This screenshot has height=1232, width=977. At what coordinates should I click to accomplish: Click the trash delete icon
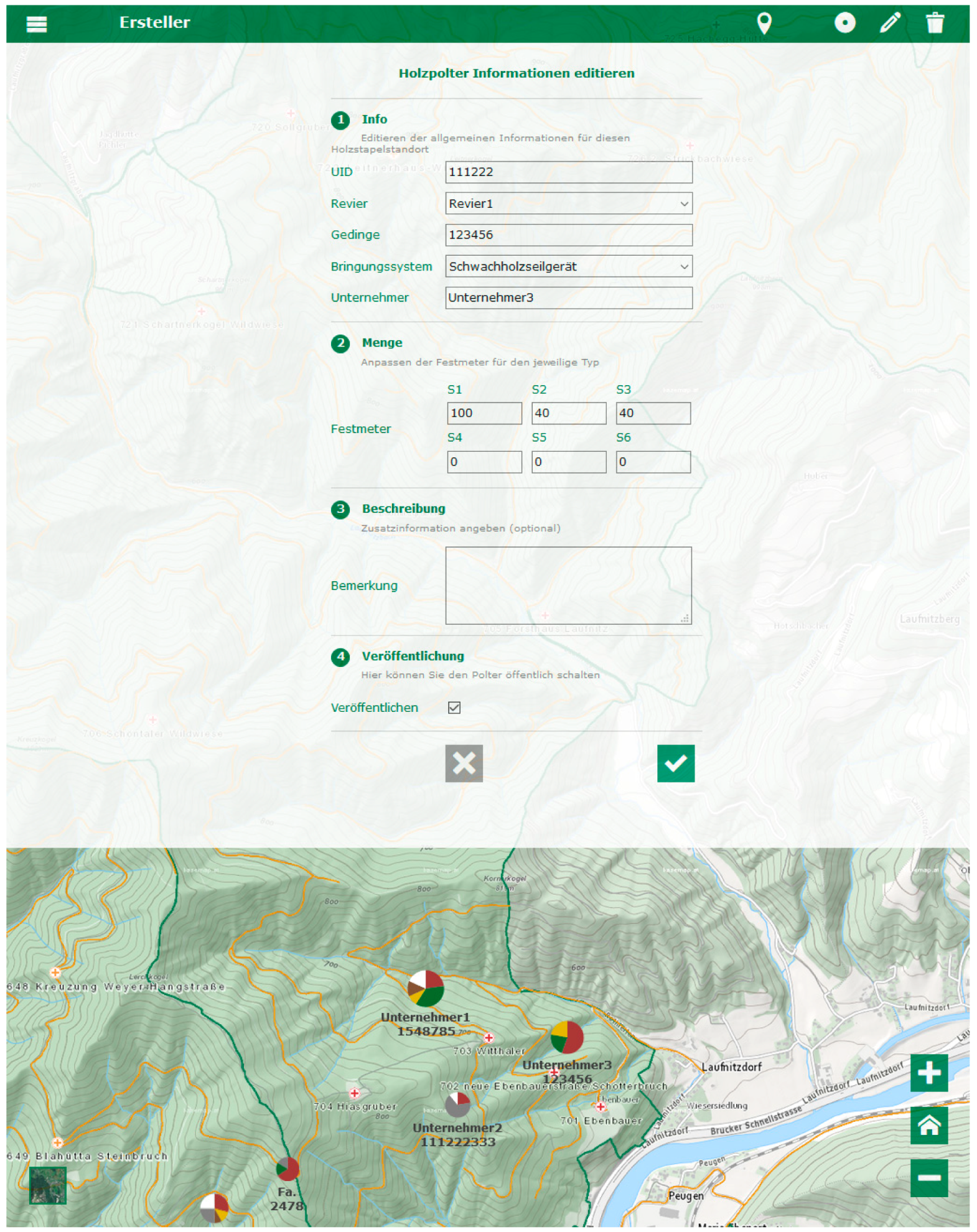click(x=934, y=22)
